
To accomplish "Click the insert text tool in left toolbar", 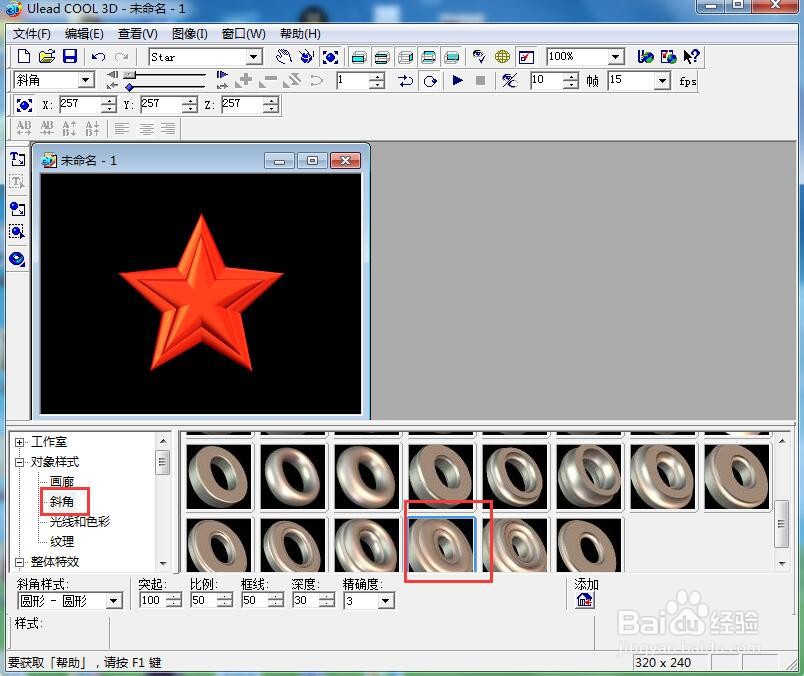I will tap(17, 159).
